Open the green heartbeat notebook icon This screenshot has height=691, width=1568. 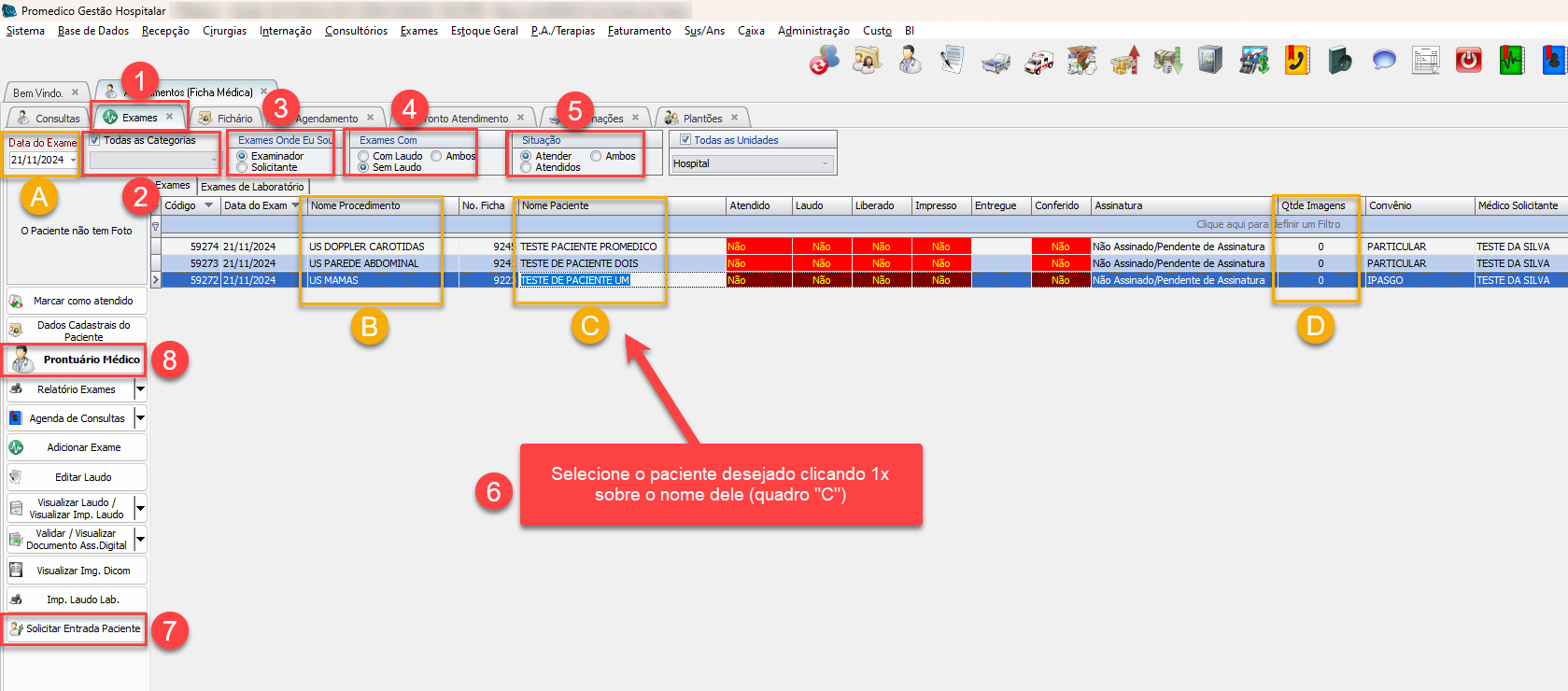(x=1511, y=61)
